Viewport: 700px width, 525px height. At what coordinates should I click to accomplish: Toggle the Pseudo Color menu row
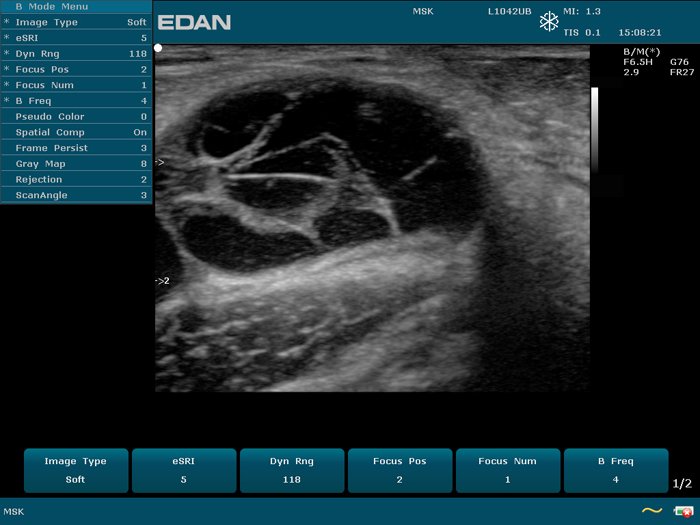(76, 117)
